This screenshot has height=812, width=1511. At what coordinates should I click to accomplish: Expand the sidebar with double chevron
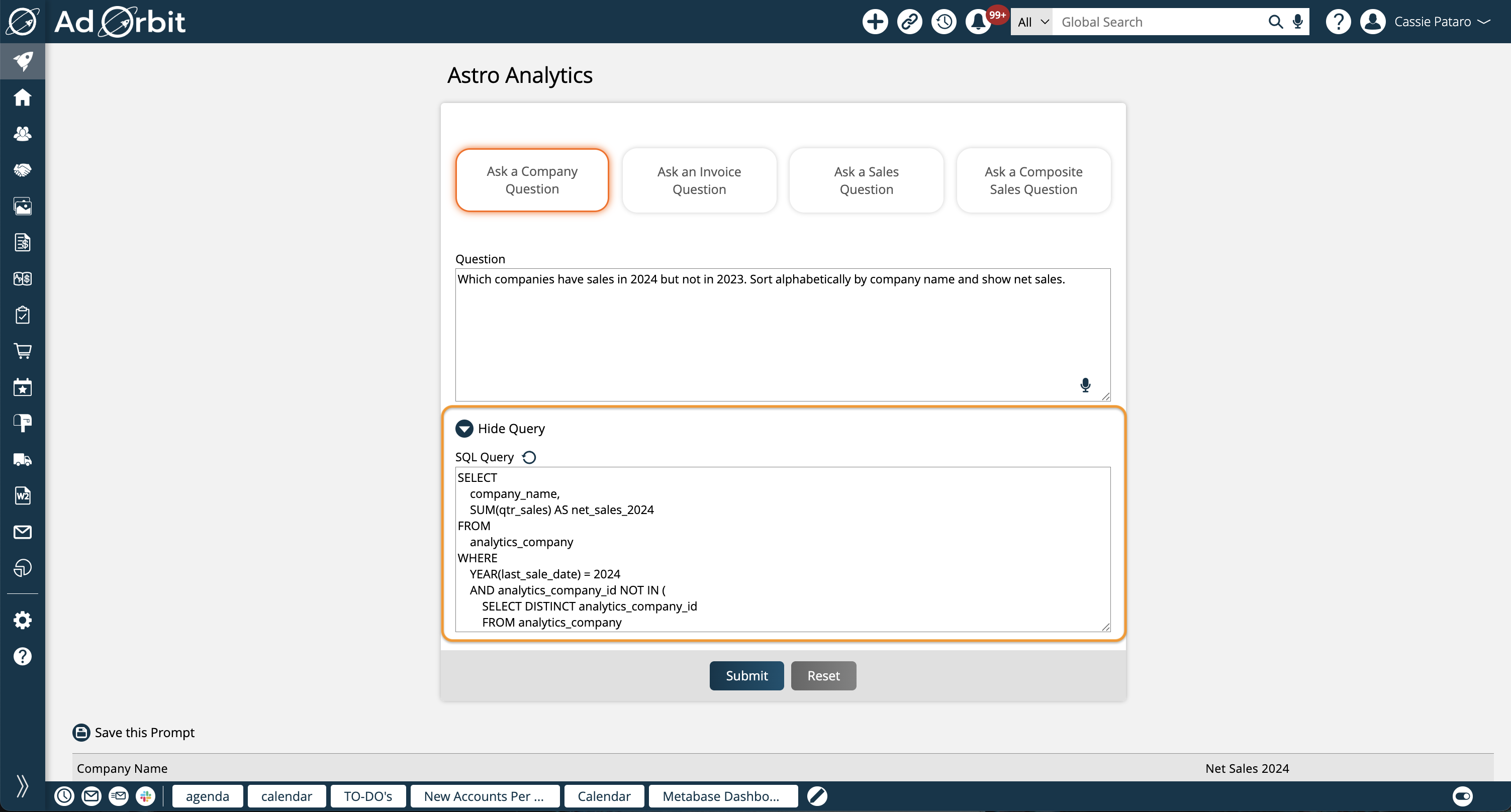click(x=22, y=785)
